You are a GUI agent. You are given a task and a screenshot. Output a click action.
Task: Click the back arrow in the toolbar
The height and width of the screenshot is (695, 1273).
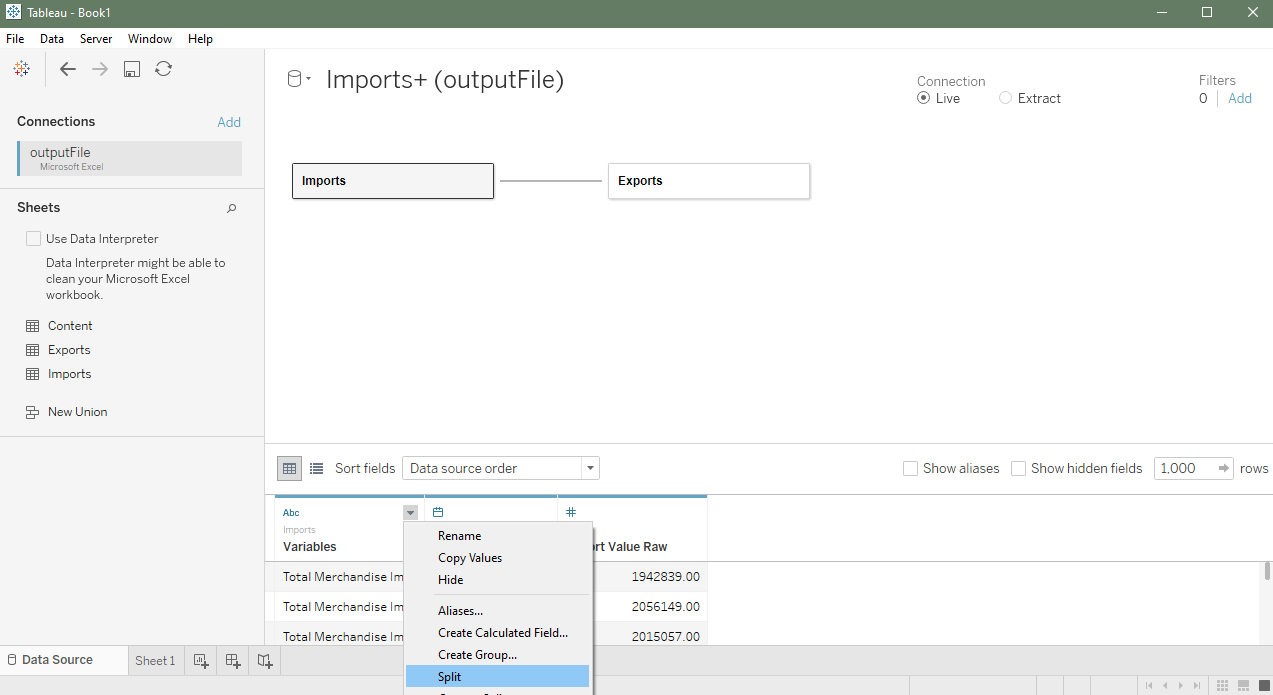pyautogui.click(x=68, y=69)
